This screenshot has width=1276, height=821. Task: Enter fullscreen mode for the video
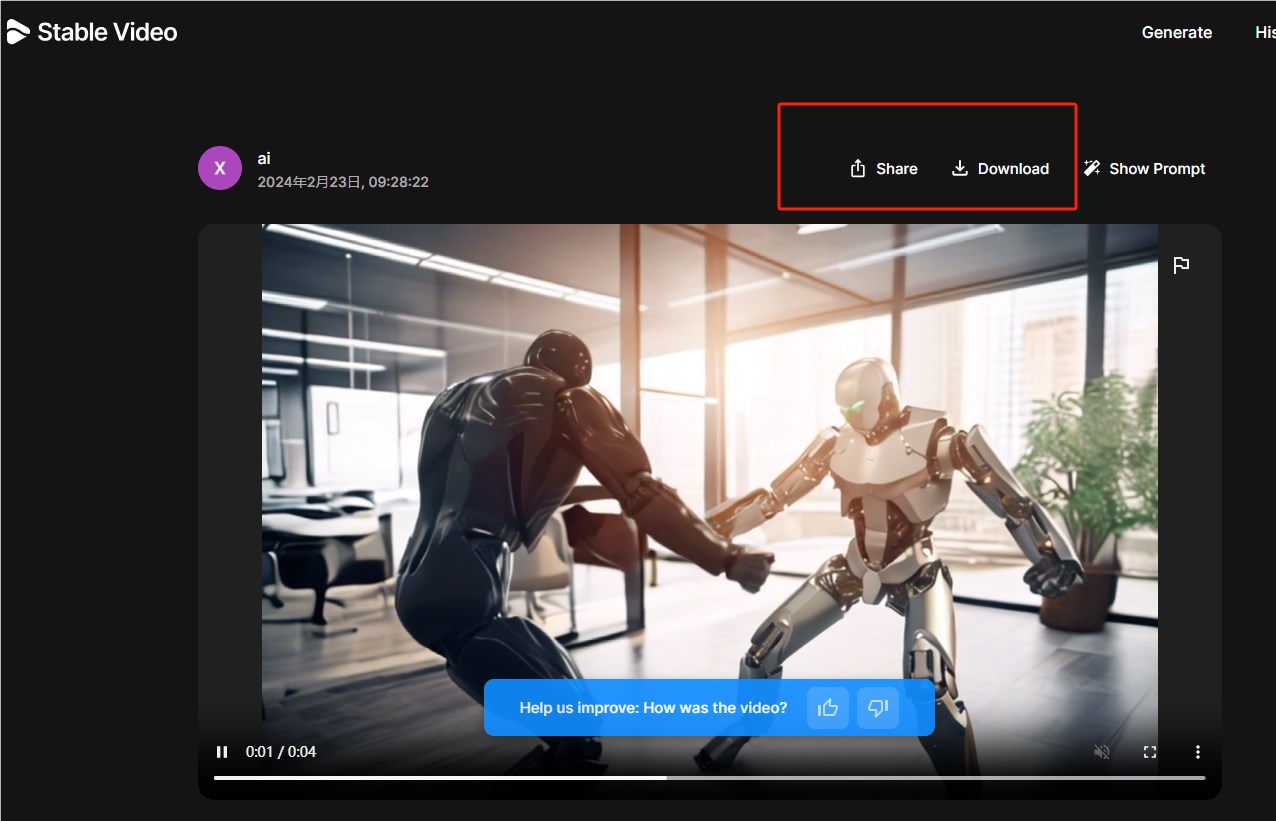point(1150,752)
